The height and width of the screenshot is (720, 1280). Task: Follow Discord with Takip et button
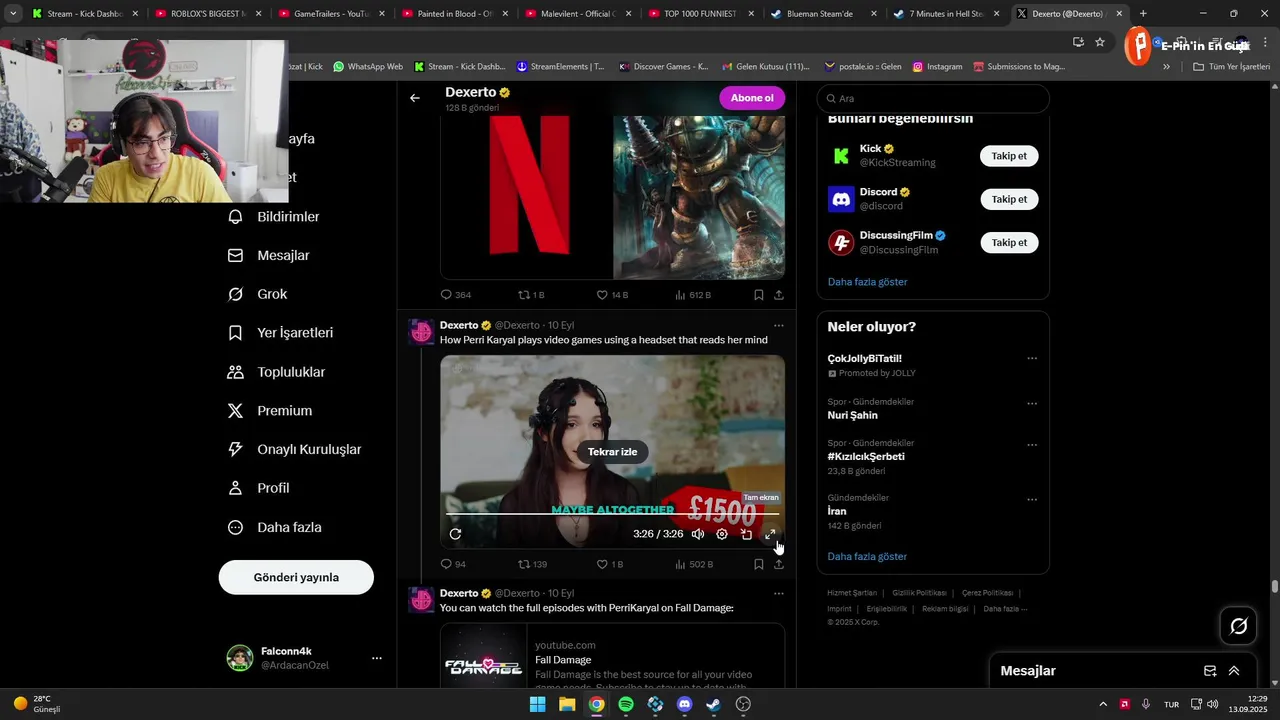[x=1009, y=199]
